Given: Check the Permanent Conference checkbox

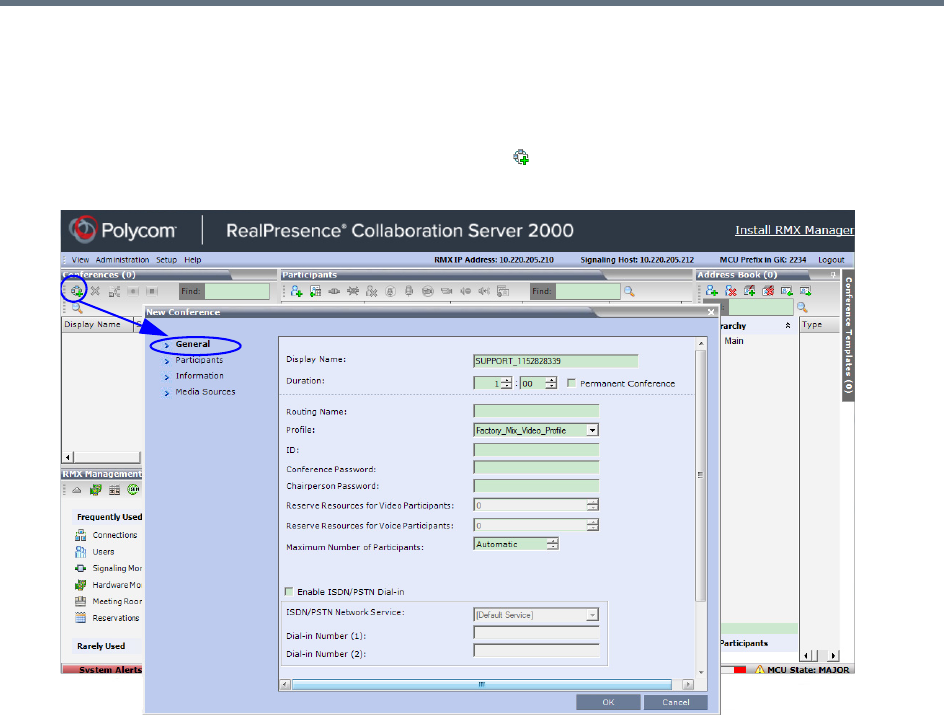Looking at the screenshot, I should (571, 383).
